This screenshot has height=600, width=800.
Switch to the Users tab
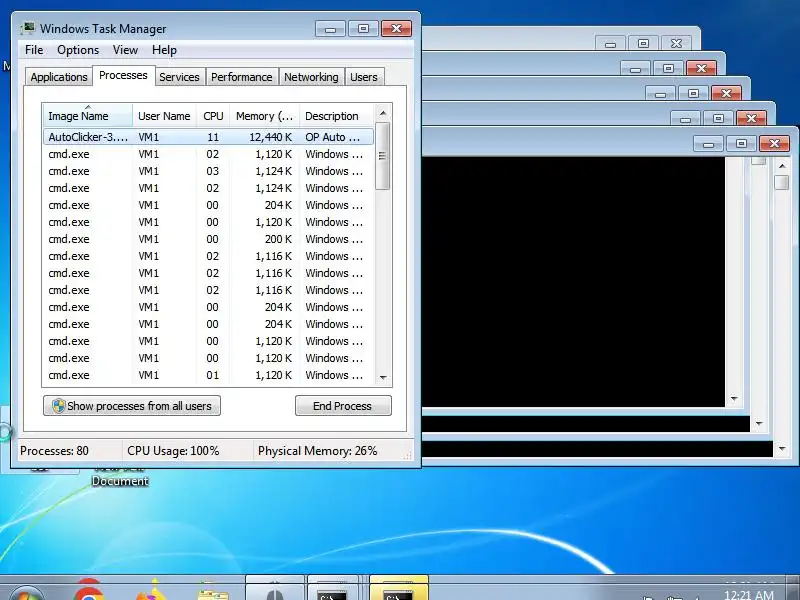pos(364,77)
